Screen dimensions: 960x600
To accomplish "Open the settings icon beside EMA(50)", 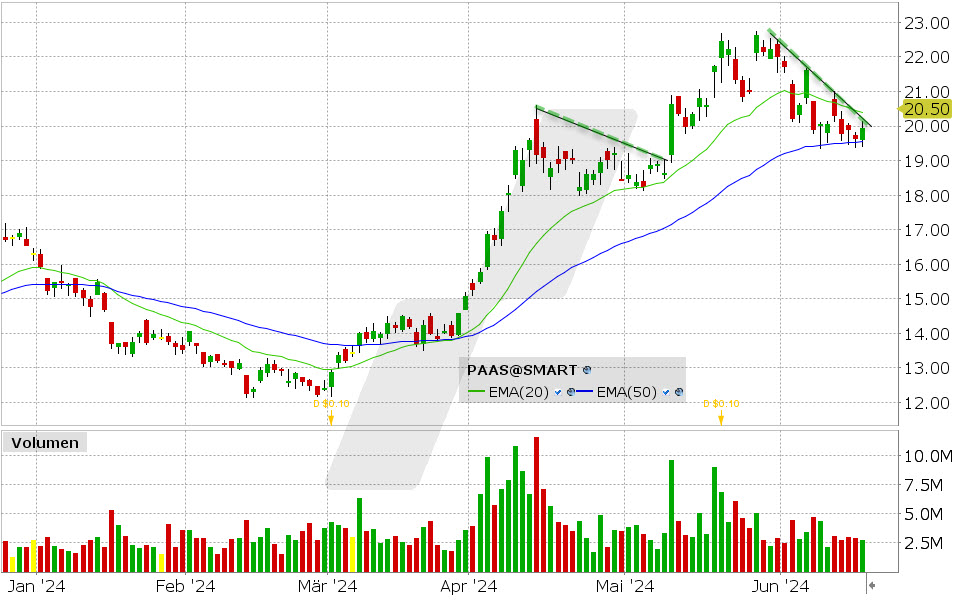I will [x=678, y=392].
